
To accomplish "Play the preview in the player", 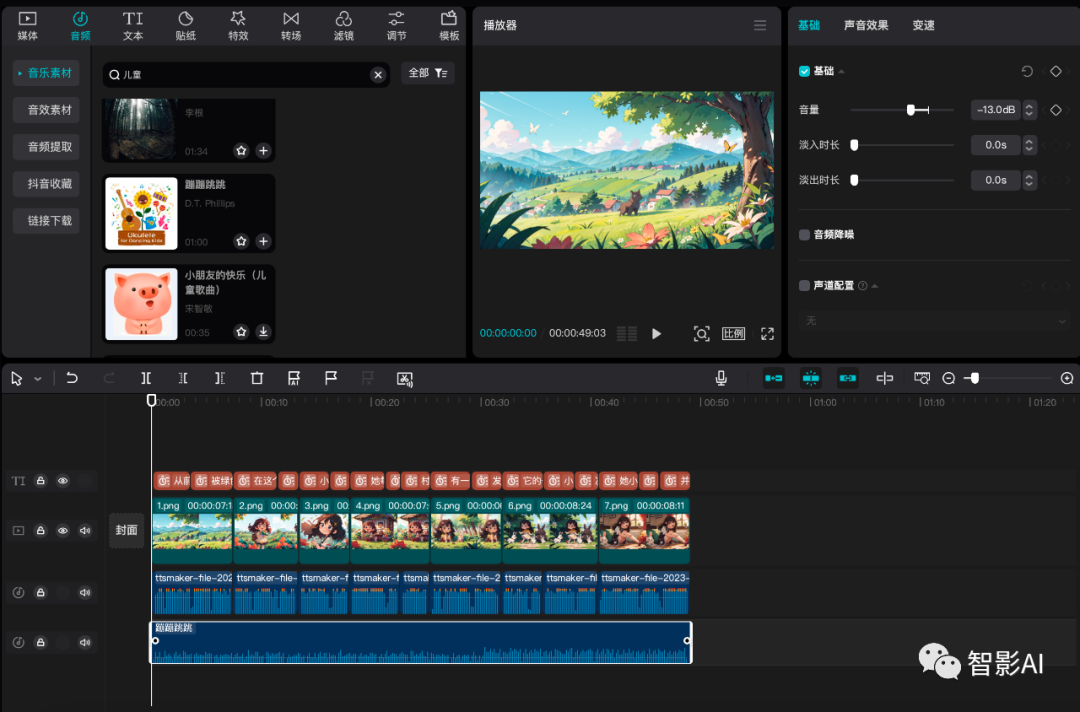I will [x=656, y=333].
